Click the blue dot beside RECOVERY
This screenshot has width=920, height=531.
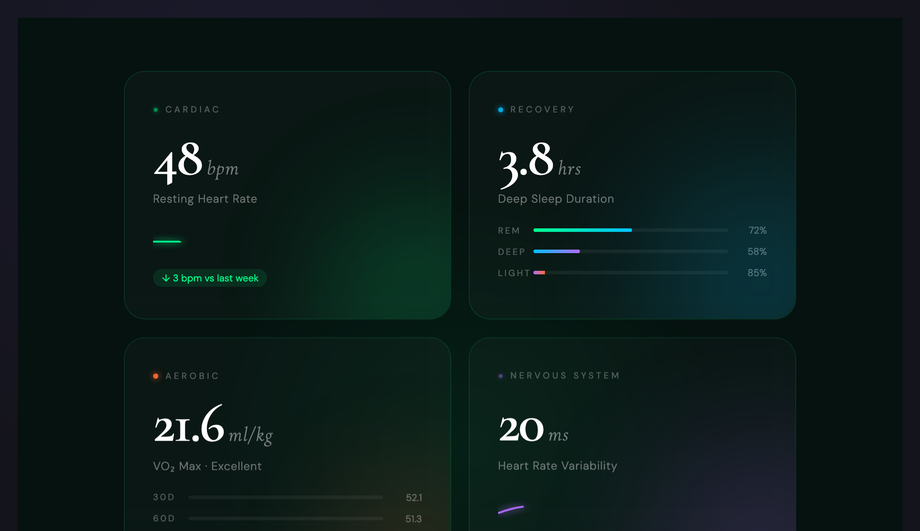500,110
